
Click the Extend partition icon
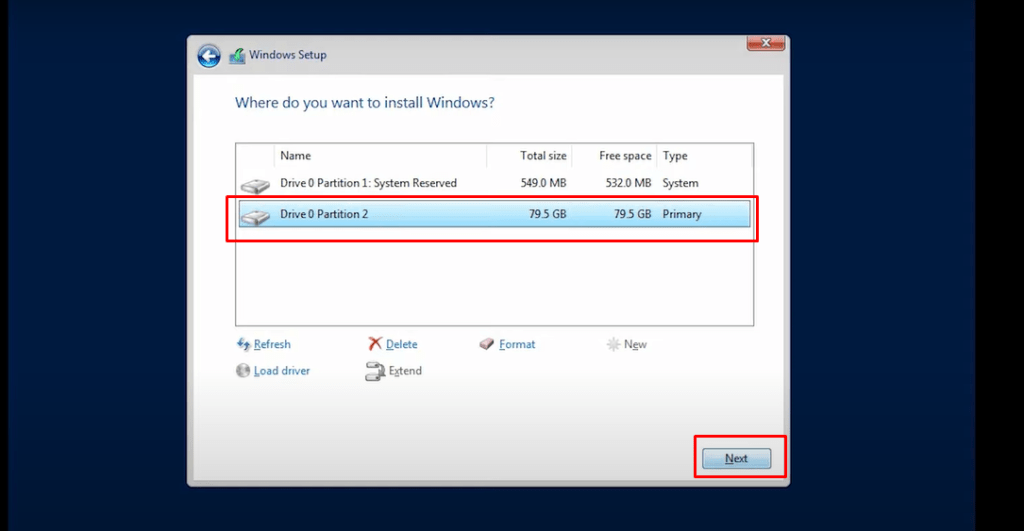point(375,371)
